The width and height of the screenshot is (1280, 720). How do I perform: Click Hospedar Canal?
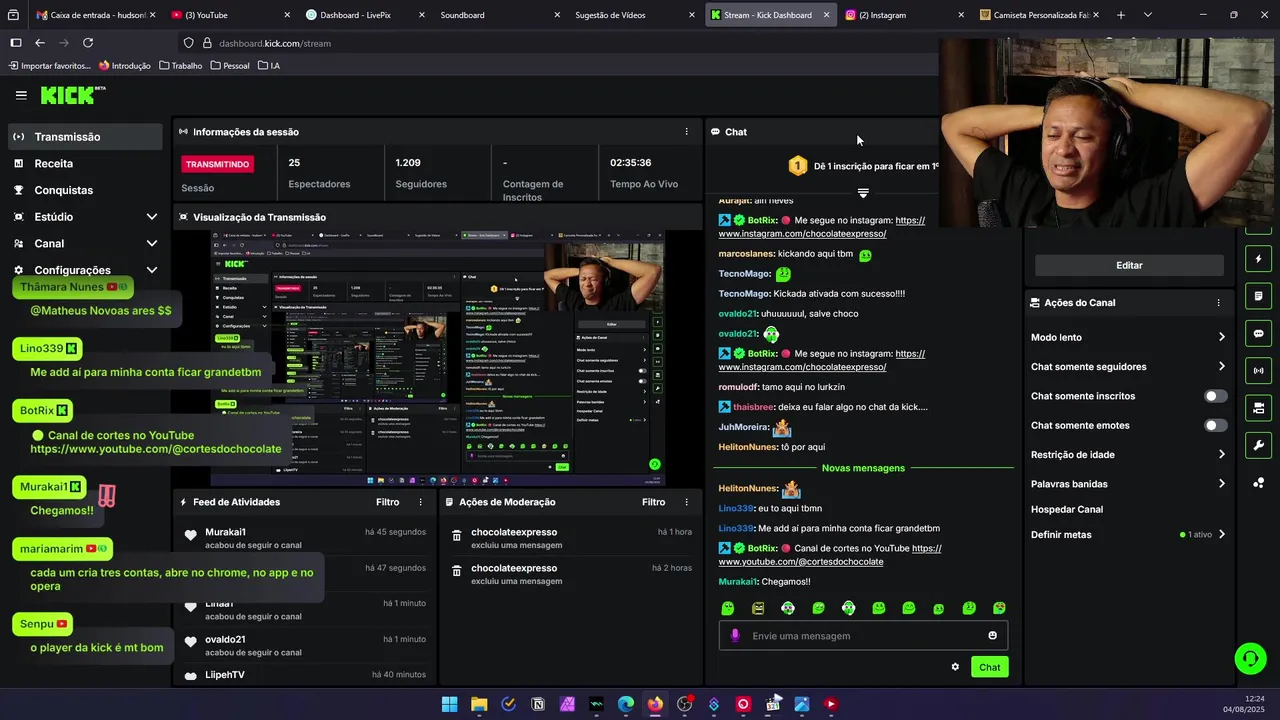pyautogui.click(x=1067, y=509)
